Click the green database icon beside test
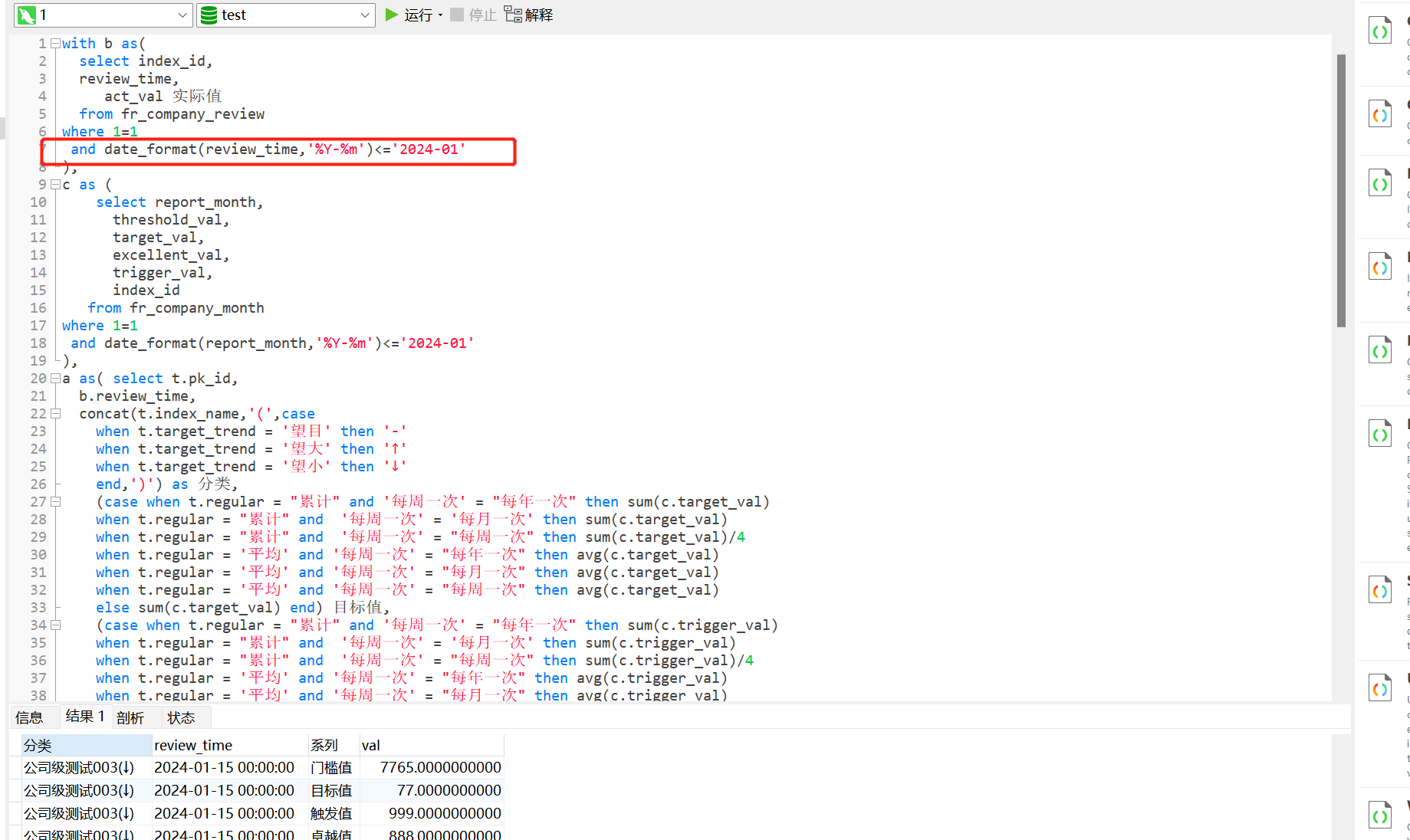The width and height of the screenshot is (1410, 840). click(209, 15)
